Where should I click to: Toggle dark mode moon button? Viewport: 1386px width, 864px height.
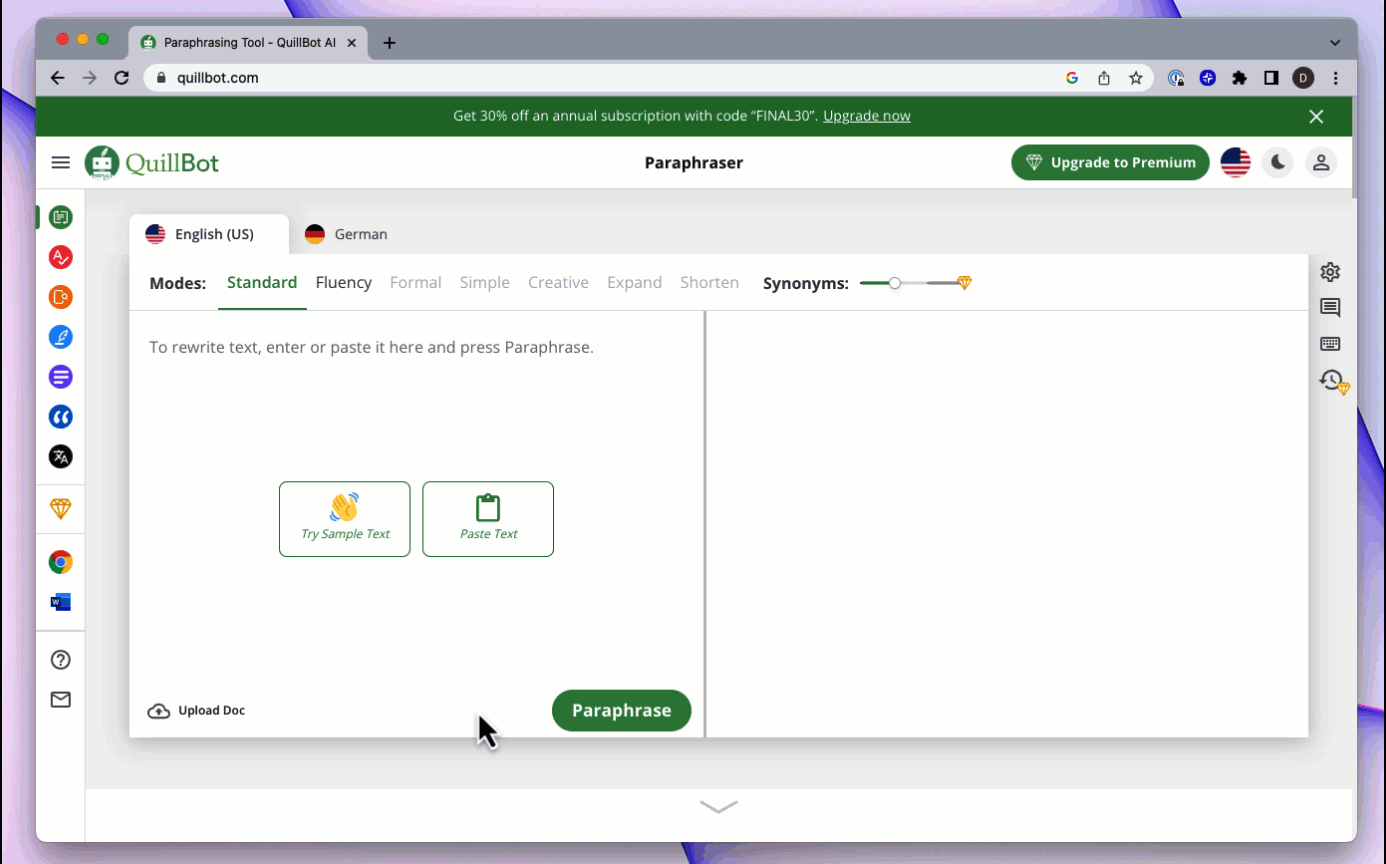coord(1278,162)
